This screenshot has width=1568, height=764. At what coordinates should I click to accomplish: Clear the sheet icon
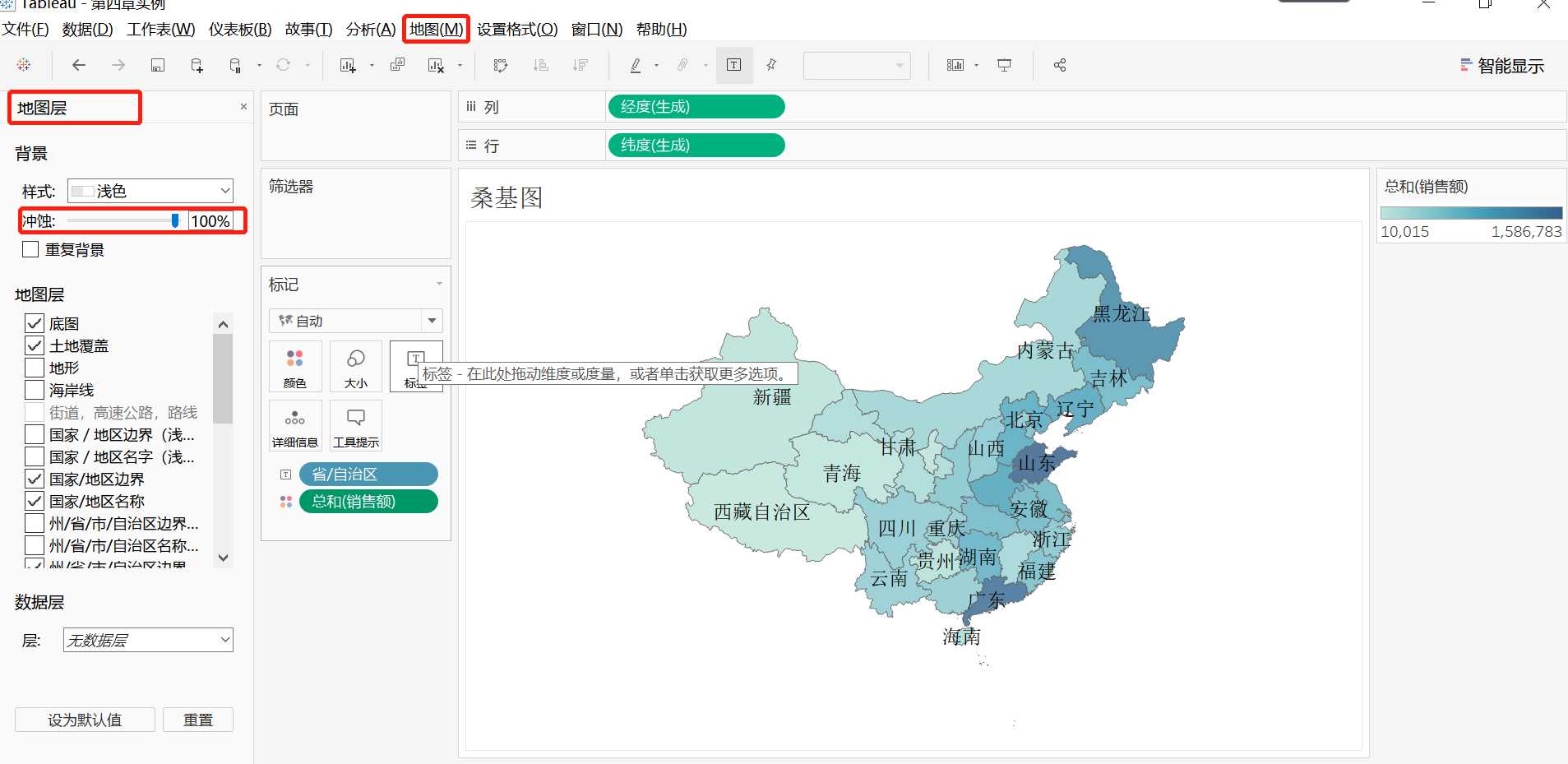436,65
